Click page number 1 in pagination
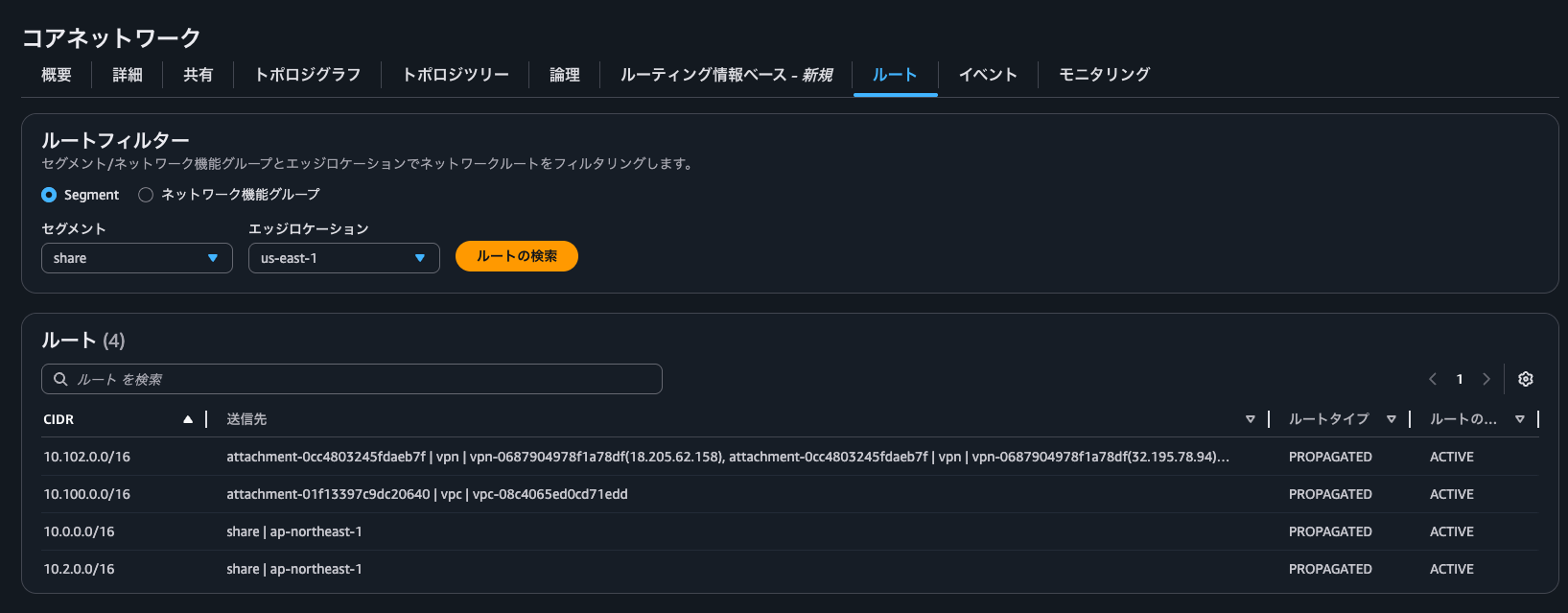This screenshot has height=613, width=1568. pyautogui.click(x=1460, y=379)
